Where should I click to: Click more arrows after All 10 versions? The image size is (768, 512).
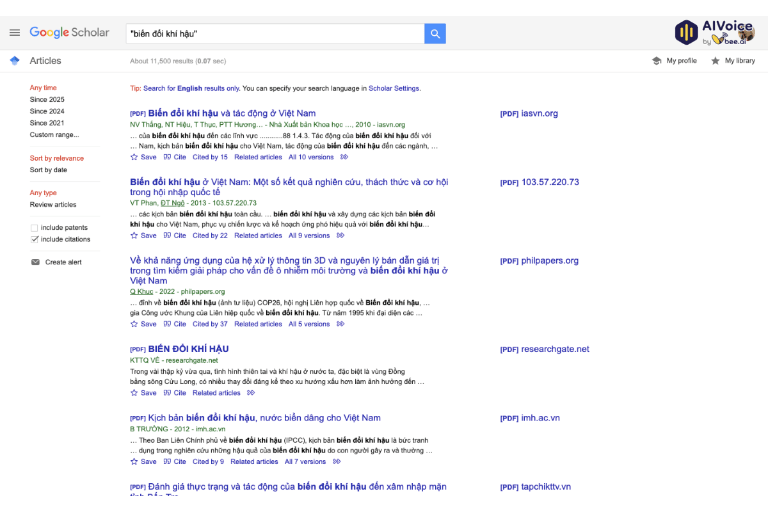coord(344,157)
